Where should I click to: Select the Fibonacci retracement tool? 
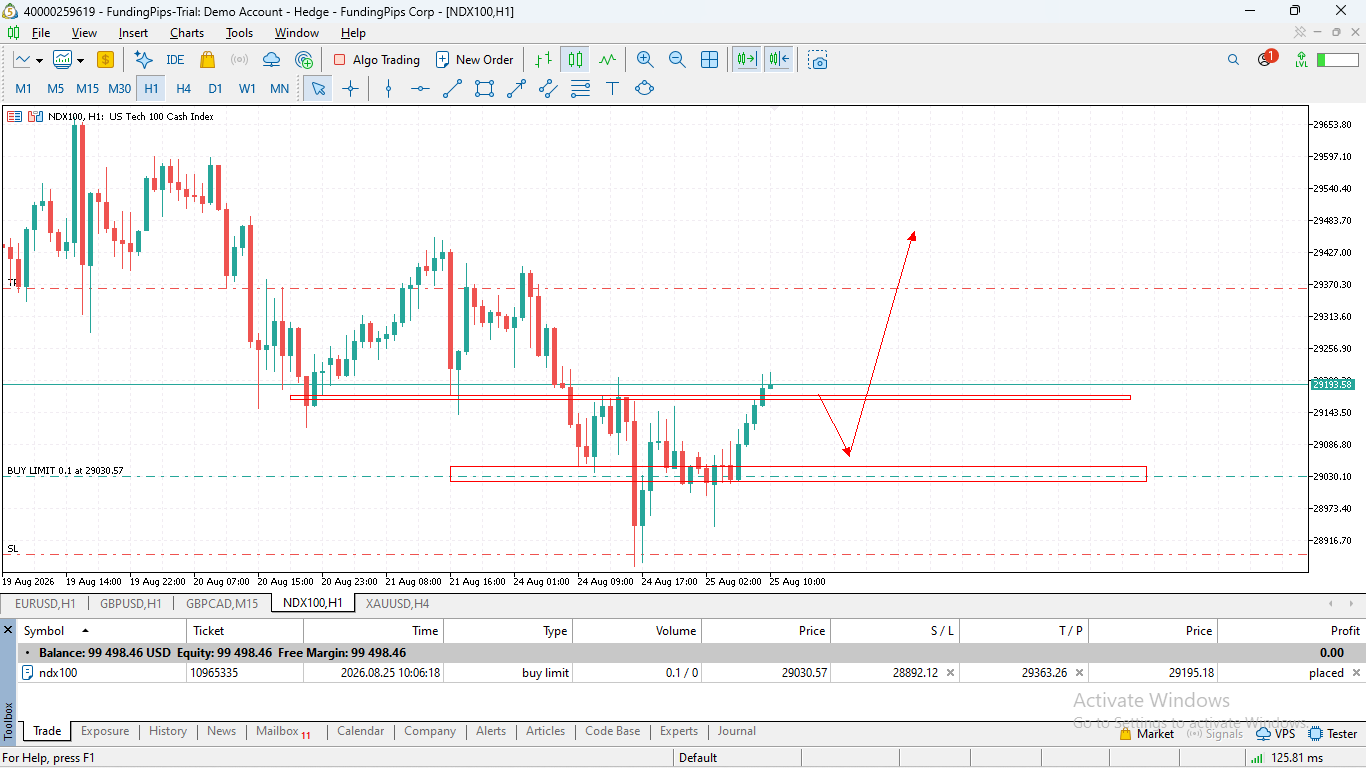[x=580, y=89]
